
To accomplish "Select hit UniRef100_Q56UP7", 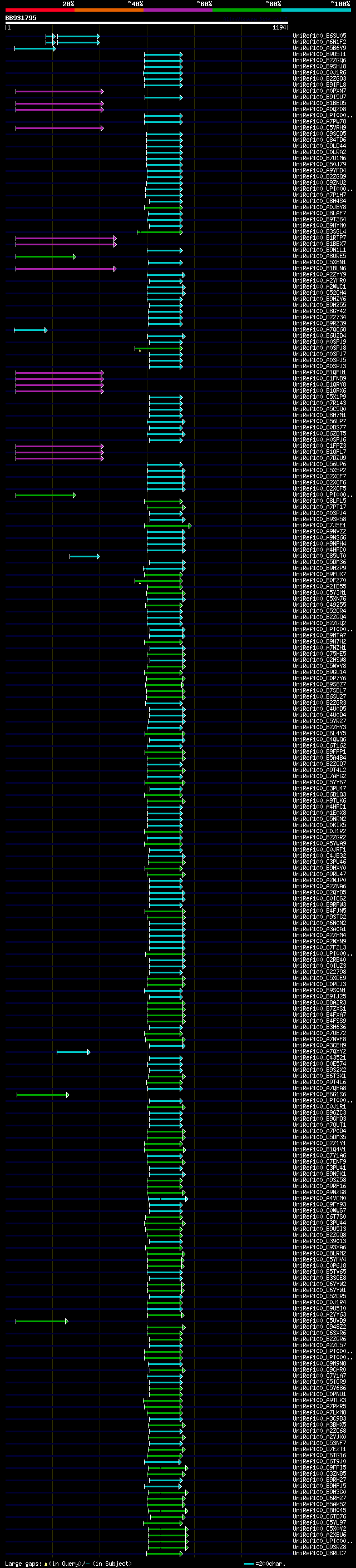I will [319, 421].
